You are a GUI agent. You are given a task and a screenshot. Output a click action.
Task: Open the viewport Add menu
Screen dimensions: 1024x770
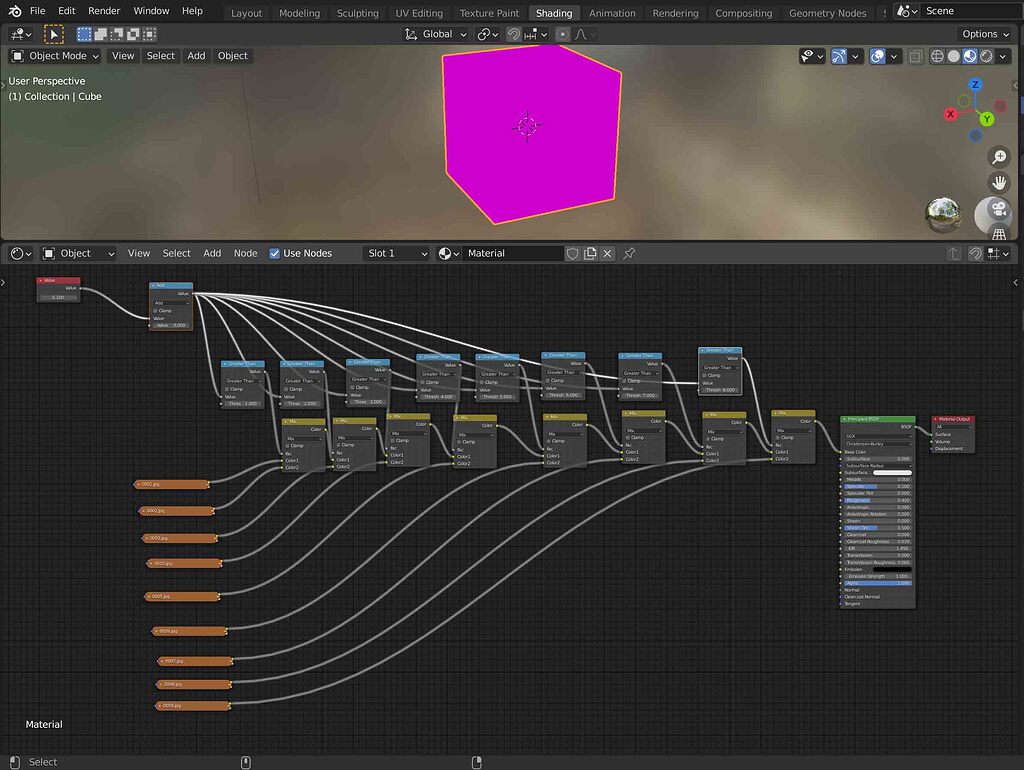(x=196, y=56)
